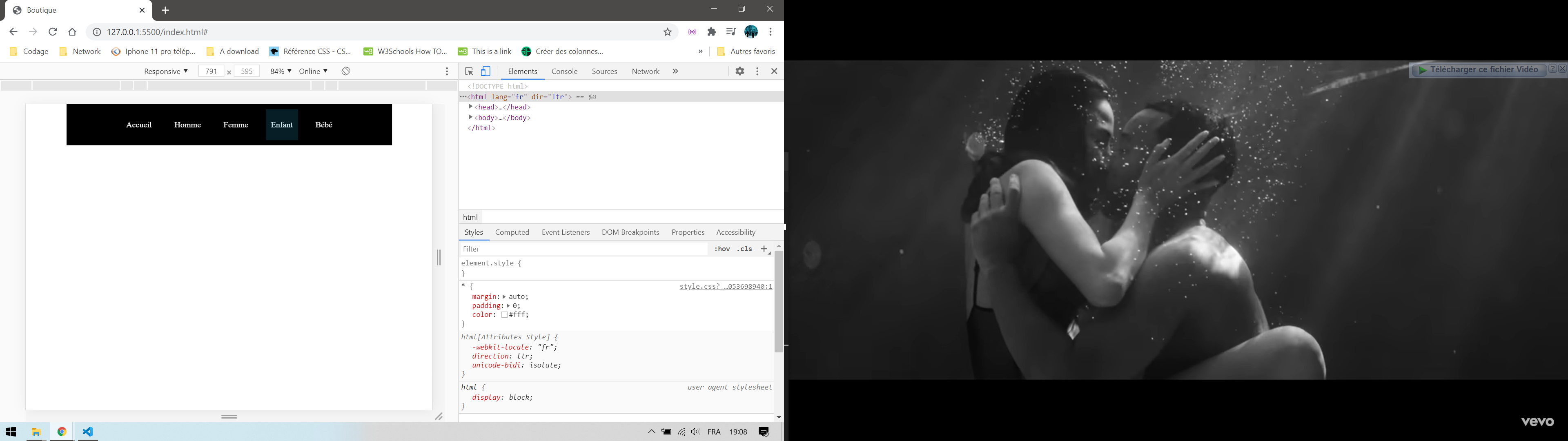1568x441 pixels.
Task: Open the Computed styles tab
Action: pyautogui.click(x=512, y=232)
